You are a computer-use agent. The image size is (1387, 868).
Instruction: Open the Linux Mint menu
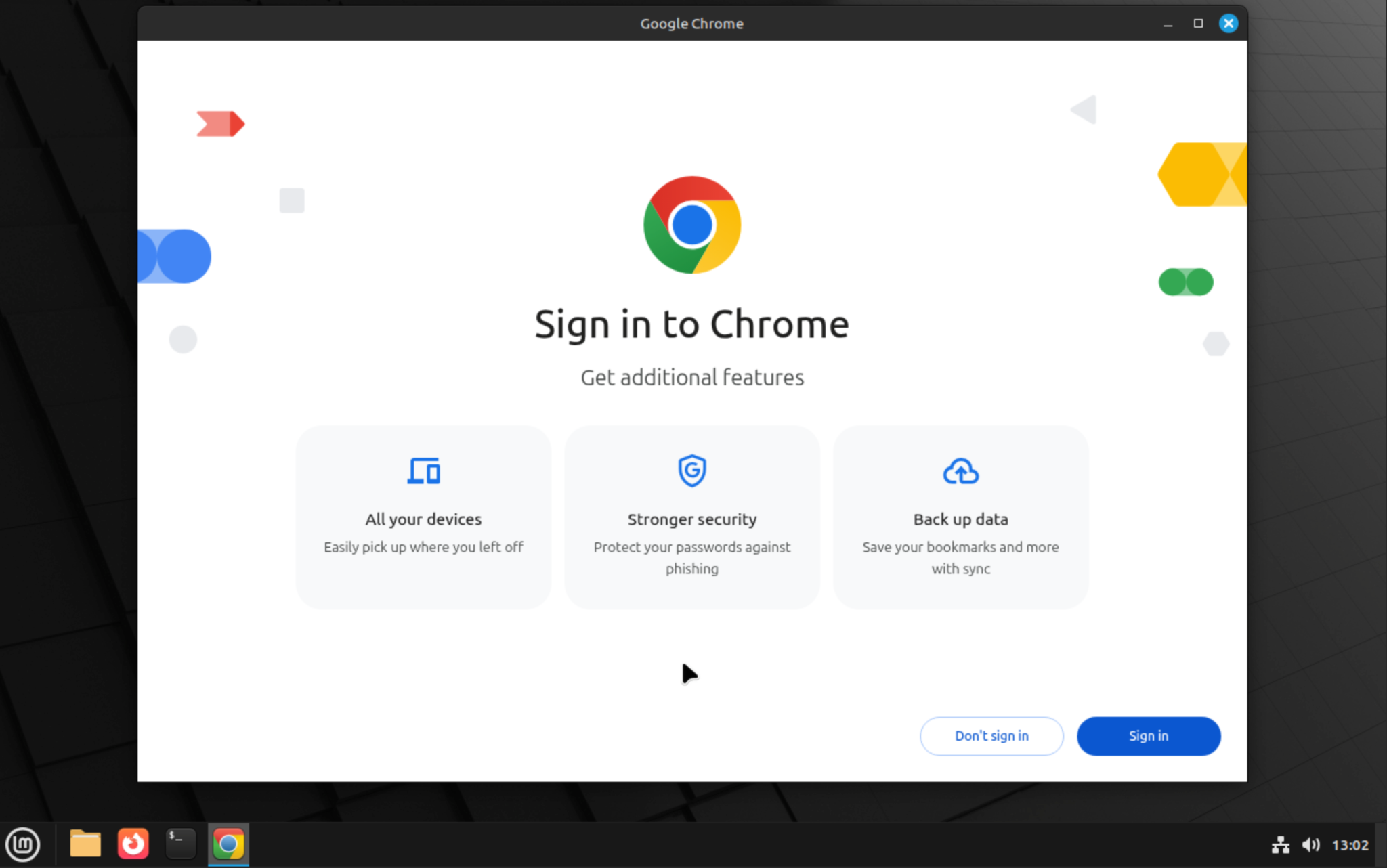coord(24,844)
